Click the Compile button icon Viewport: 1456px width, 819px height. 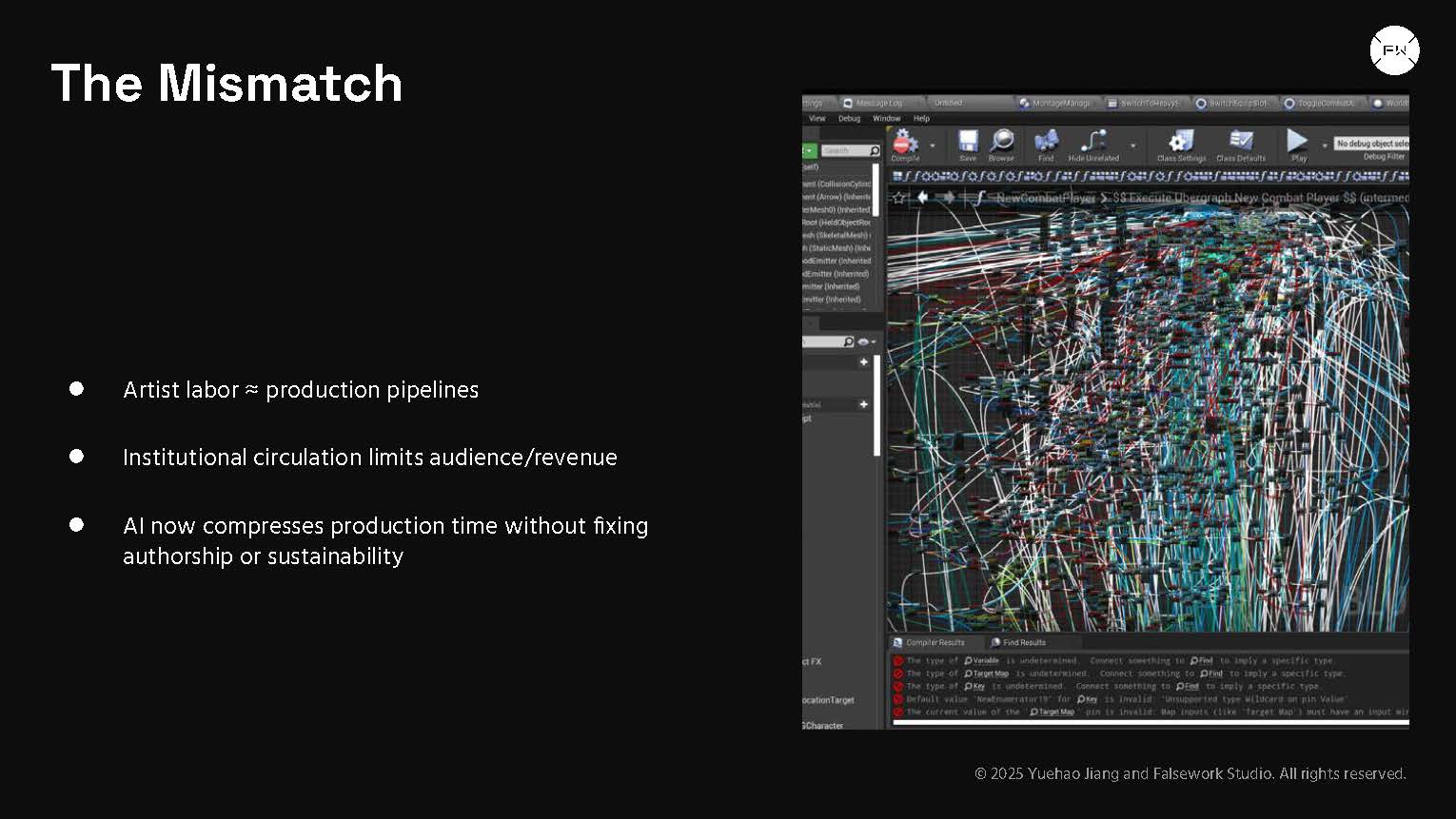click(904, 143)
